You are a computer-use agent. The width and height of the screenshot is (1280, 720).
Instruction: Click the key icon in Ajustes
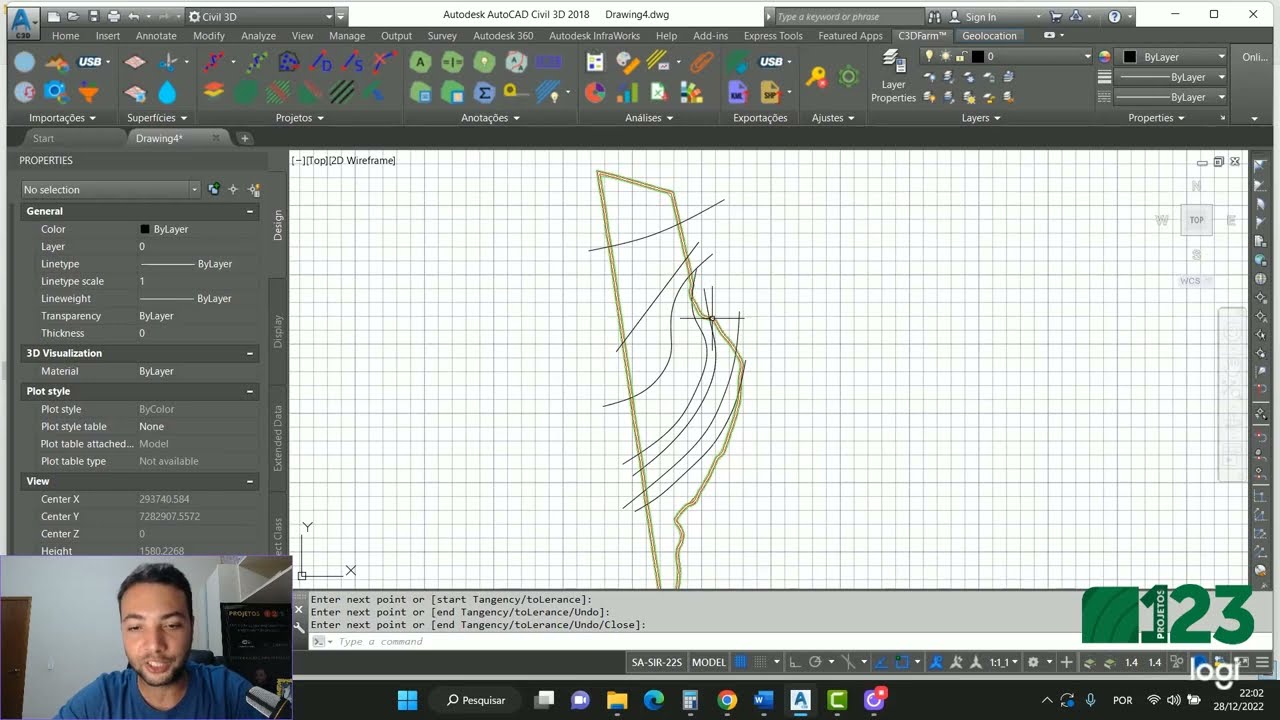817,76
